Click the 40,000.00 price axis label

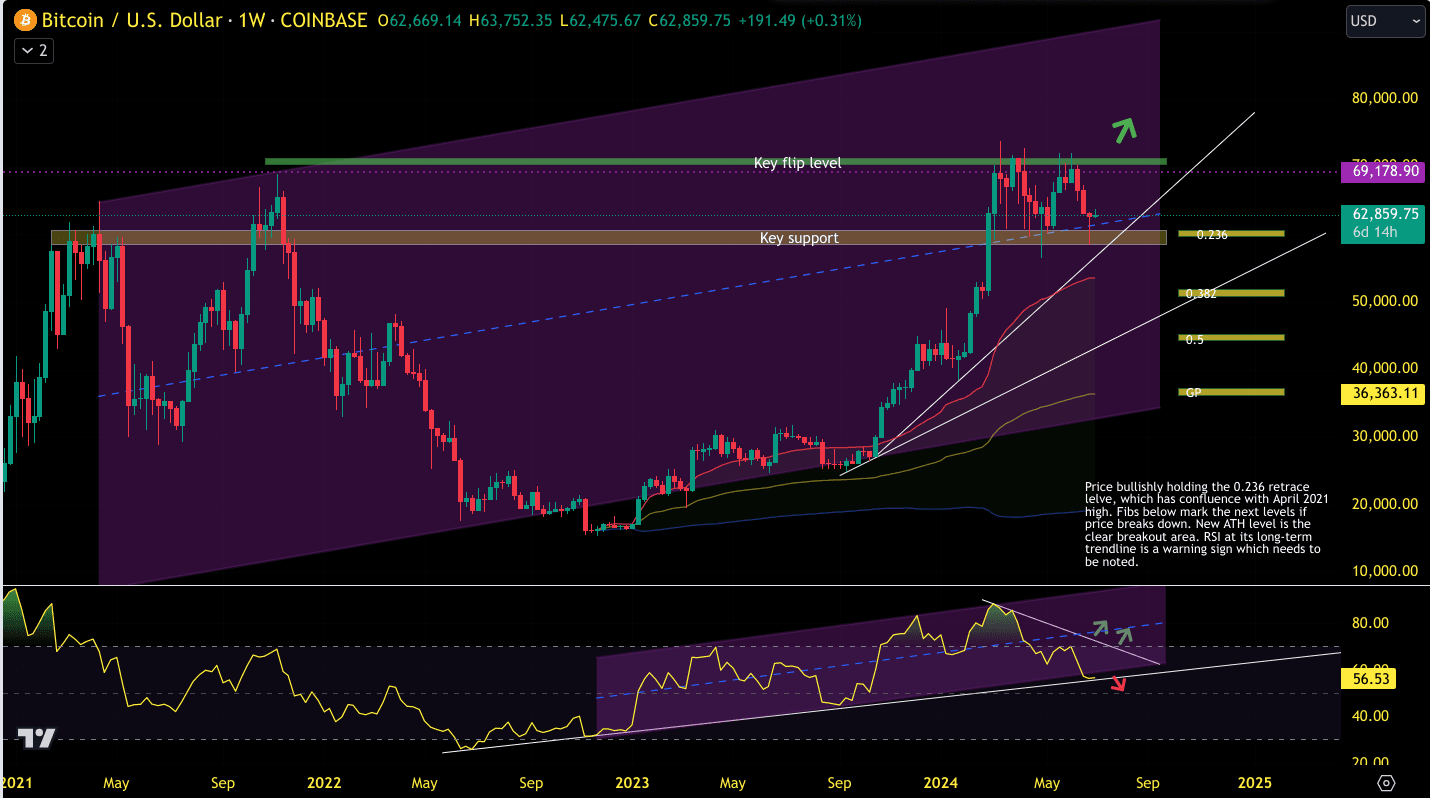[1385, 368]
